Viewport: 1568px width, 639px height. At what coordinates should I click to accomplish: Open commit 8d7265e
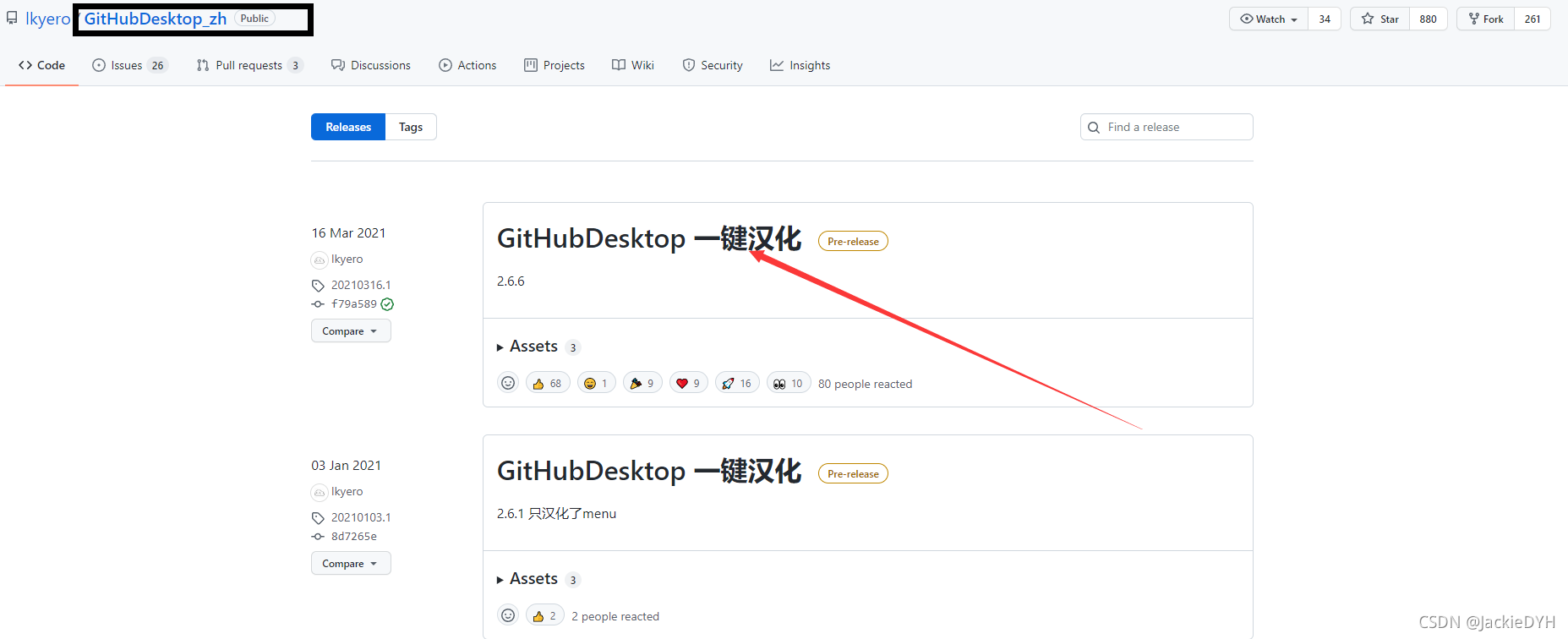click(354, 537)
